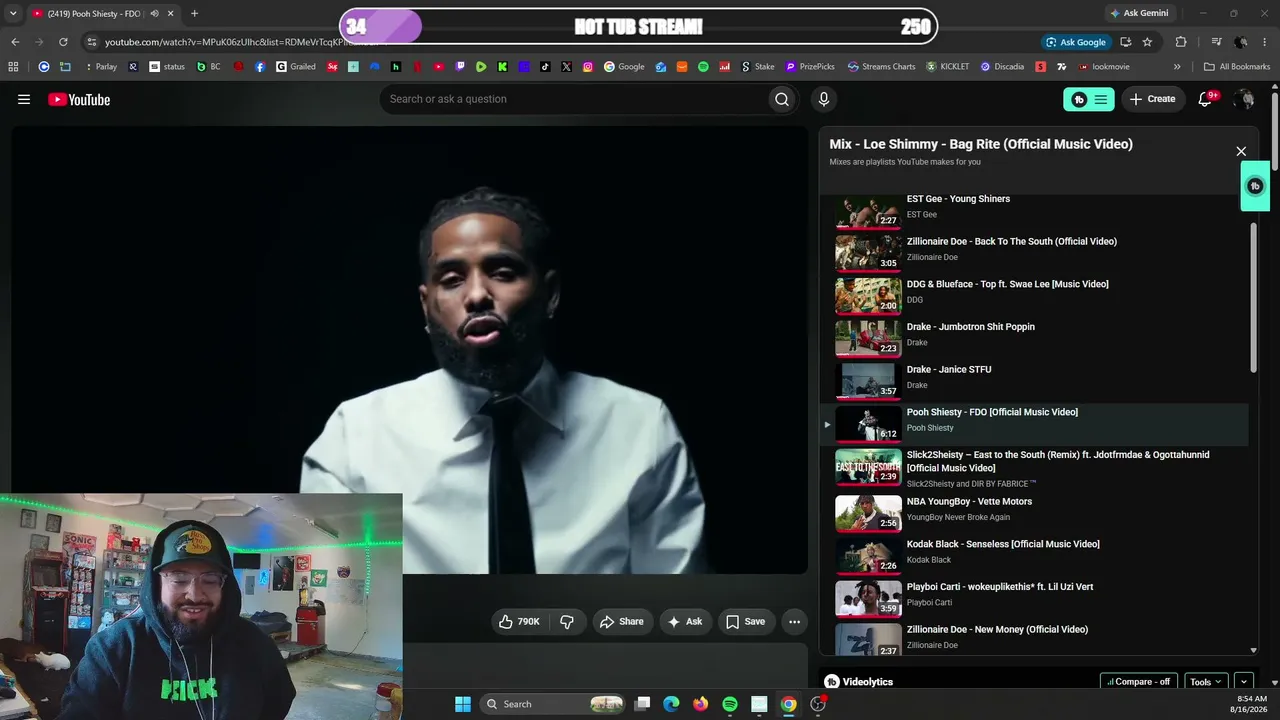Dislike the video

567,621
